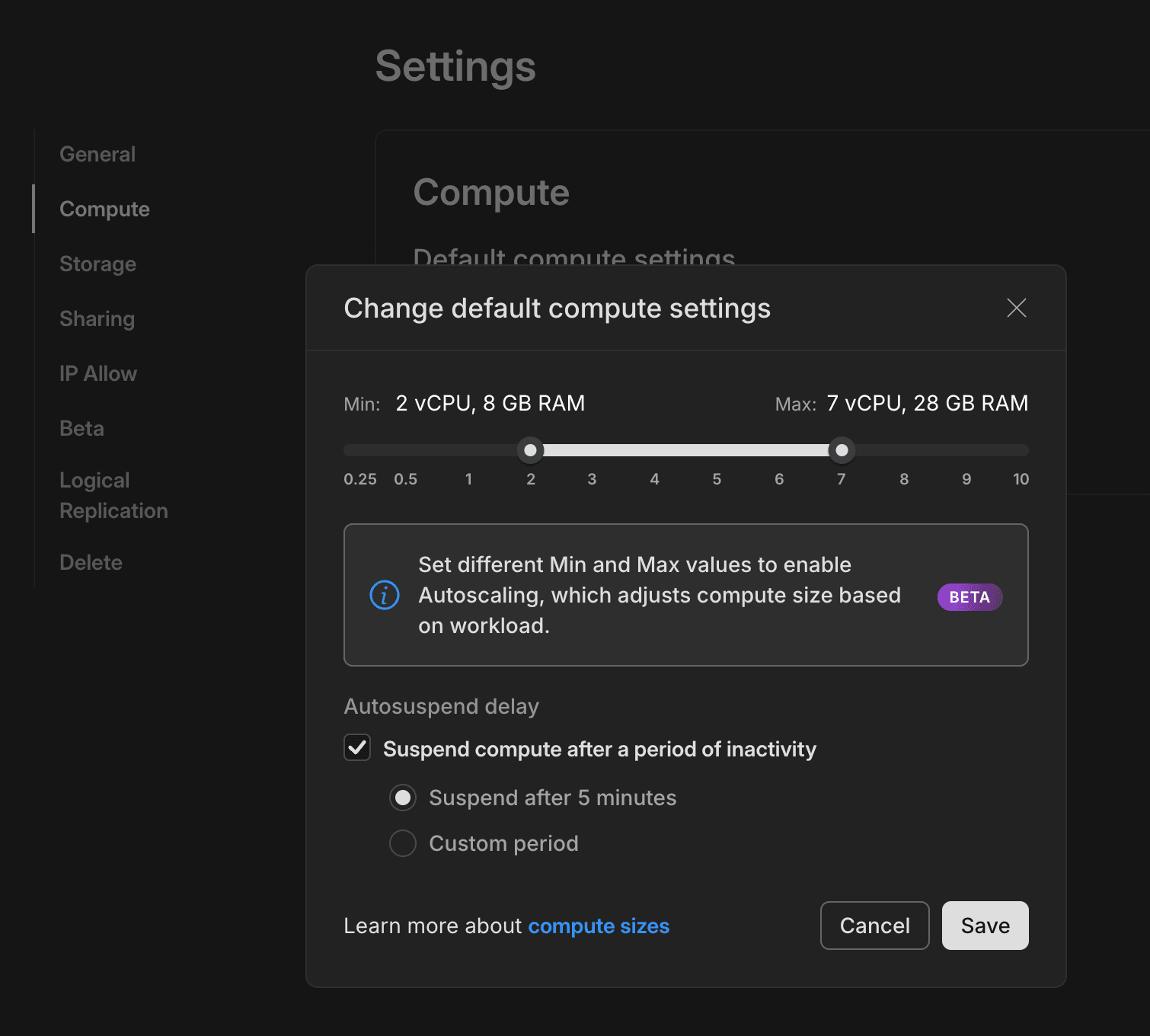
Task: Open the compute sizes documentation link
Action: [x=599, y=926]
